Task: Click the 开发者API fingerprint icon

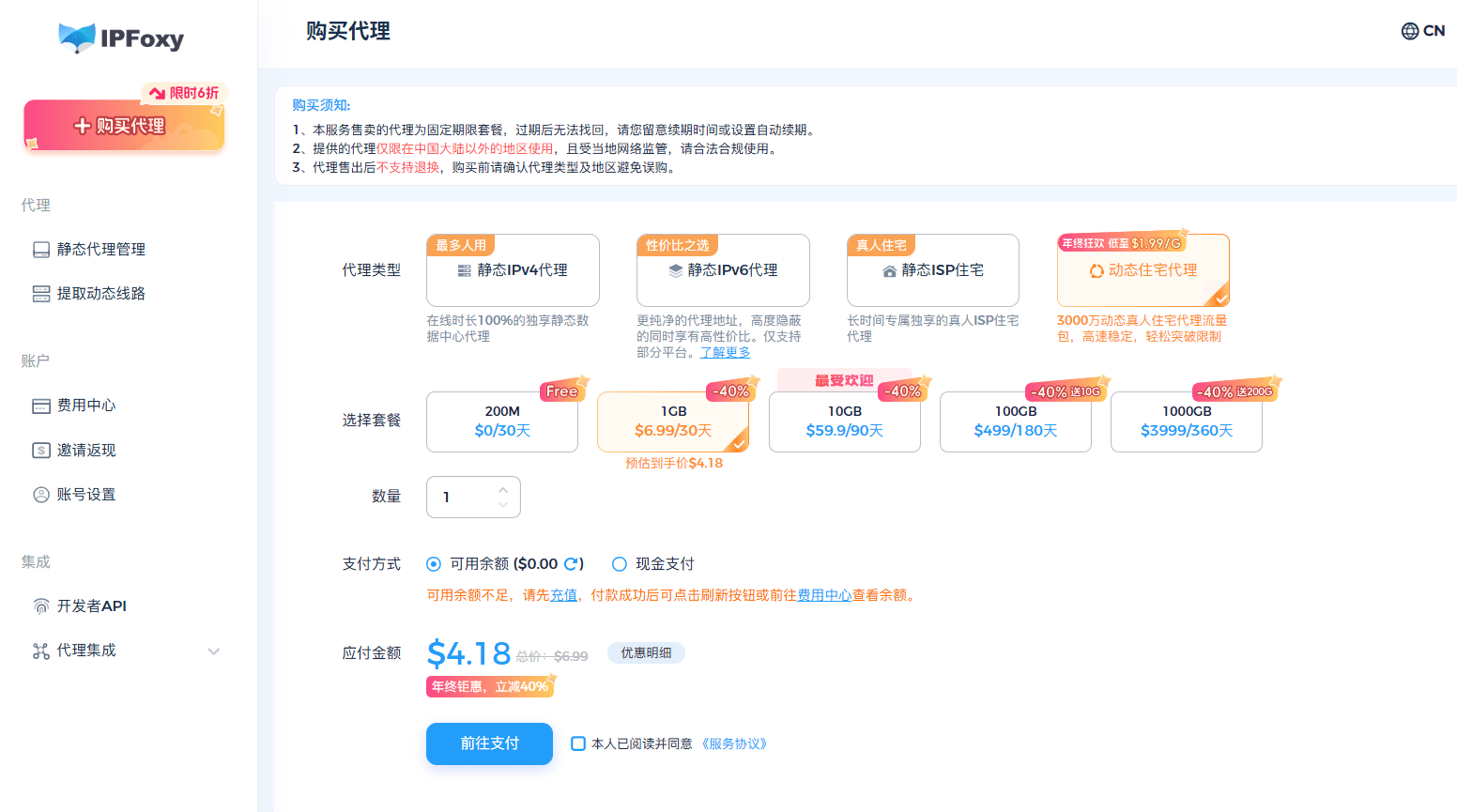Action: 41,606
